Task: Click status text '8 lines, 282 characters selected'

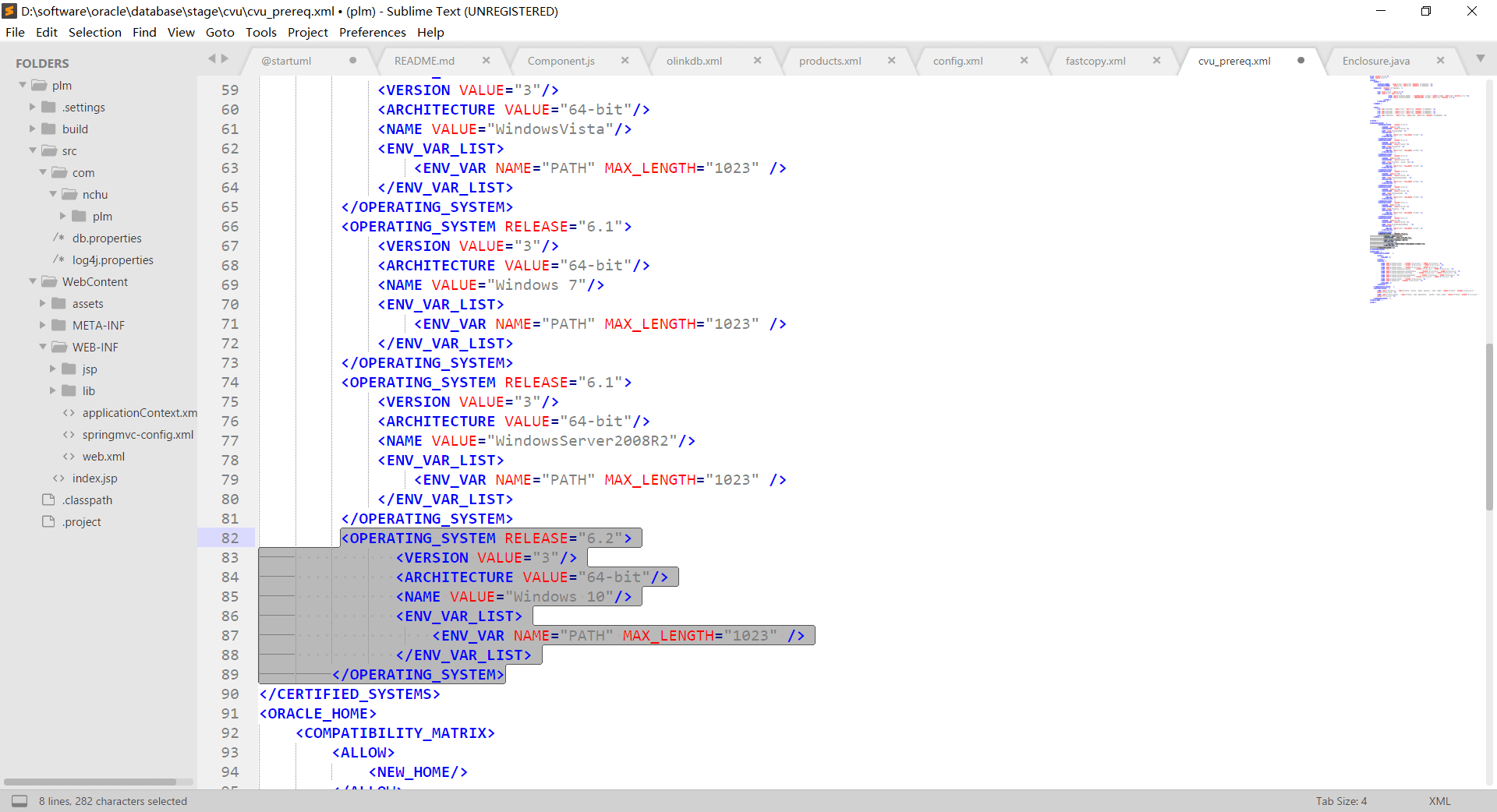Action: tap(113, 801)
